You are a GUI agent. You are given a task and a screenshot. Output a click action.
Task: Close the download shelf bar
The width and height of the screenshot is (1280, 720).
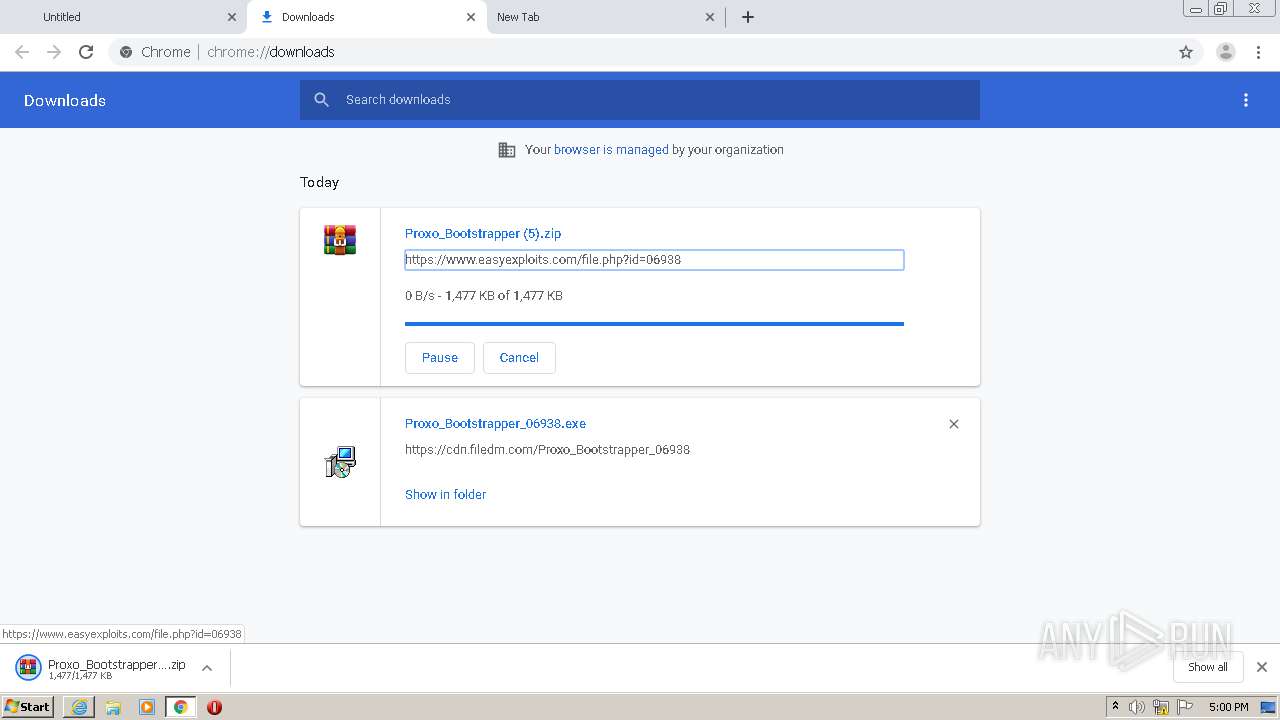[1262, 667]
